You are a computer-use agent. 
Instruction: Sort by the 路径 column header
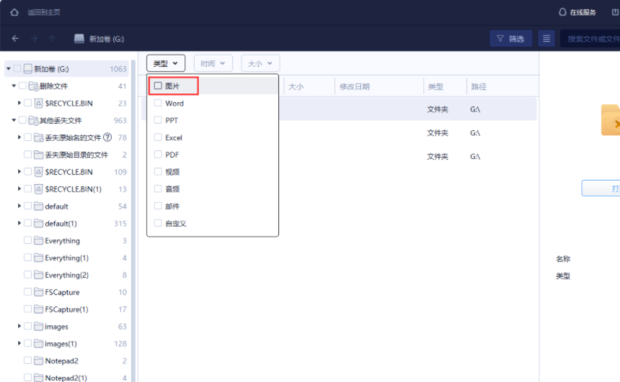click(x=478, y=87)
